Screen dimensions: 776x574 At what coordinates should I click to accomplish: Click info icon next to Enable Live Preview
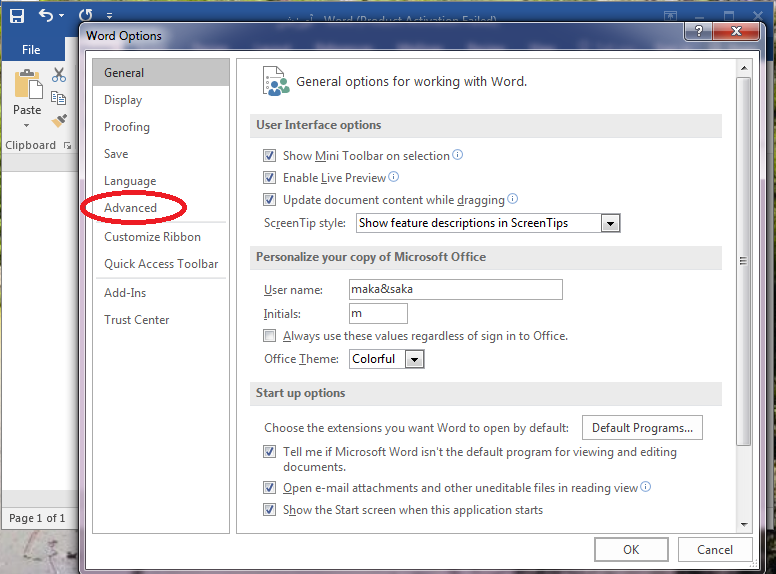tap(393, 177)
